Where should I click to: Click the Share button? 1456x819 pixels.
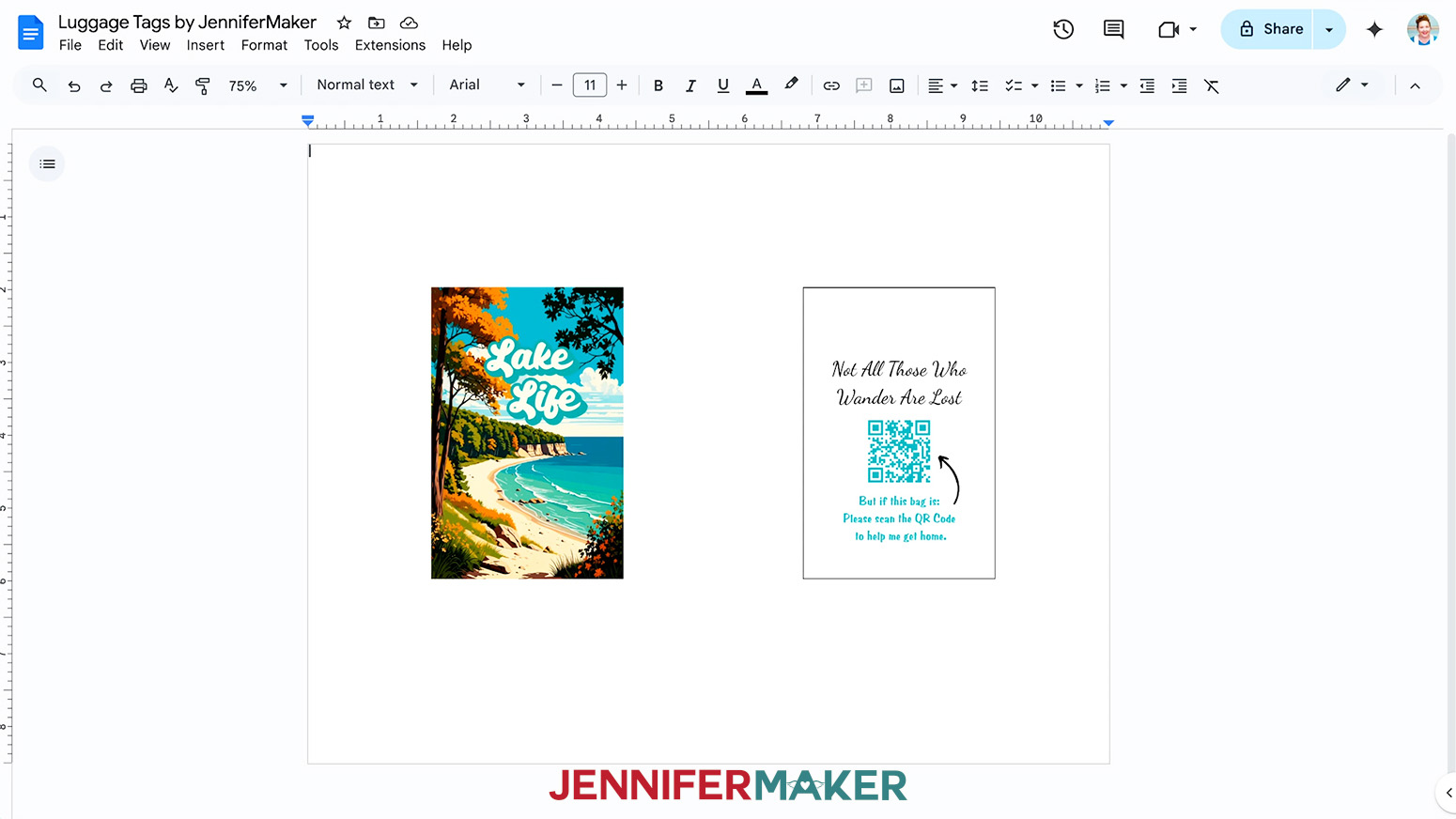(1267, 29)
